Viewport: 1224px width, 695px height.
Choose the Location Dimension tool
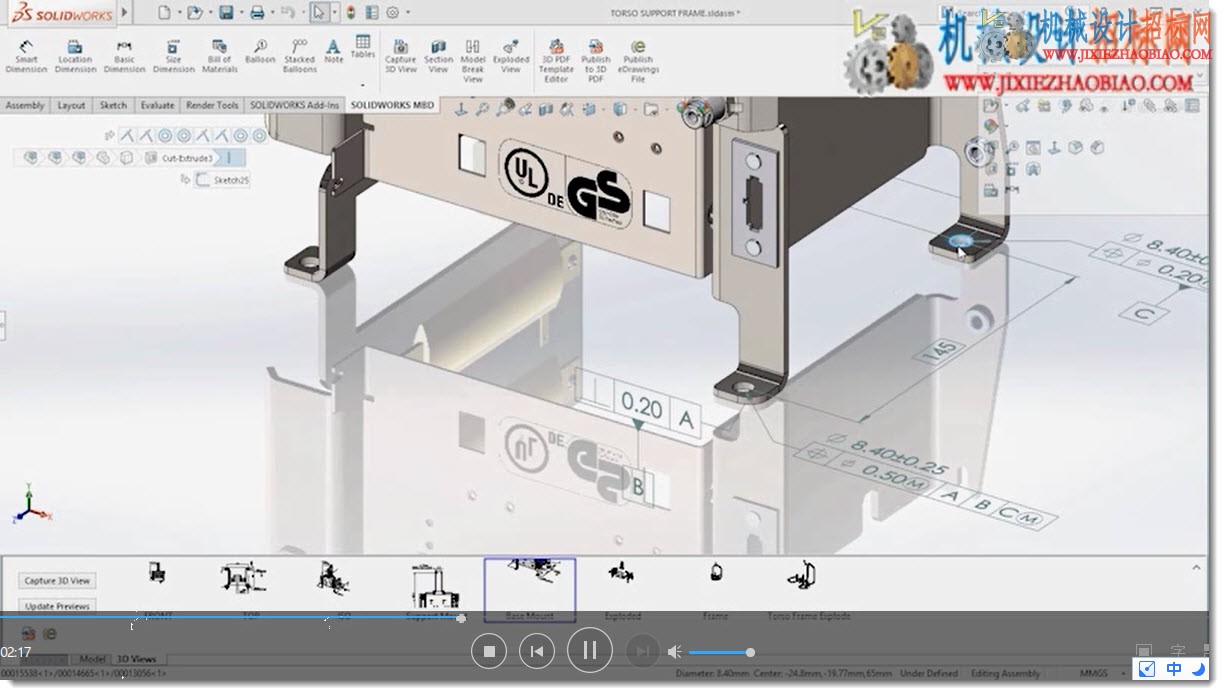pos(75,56)
